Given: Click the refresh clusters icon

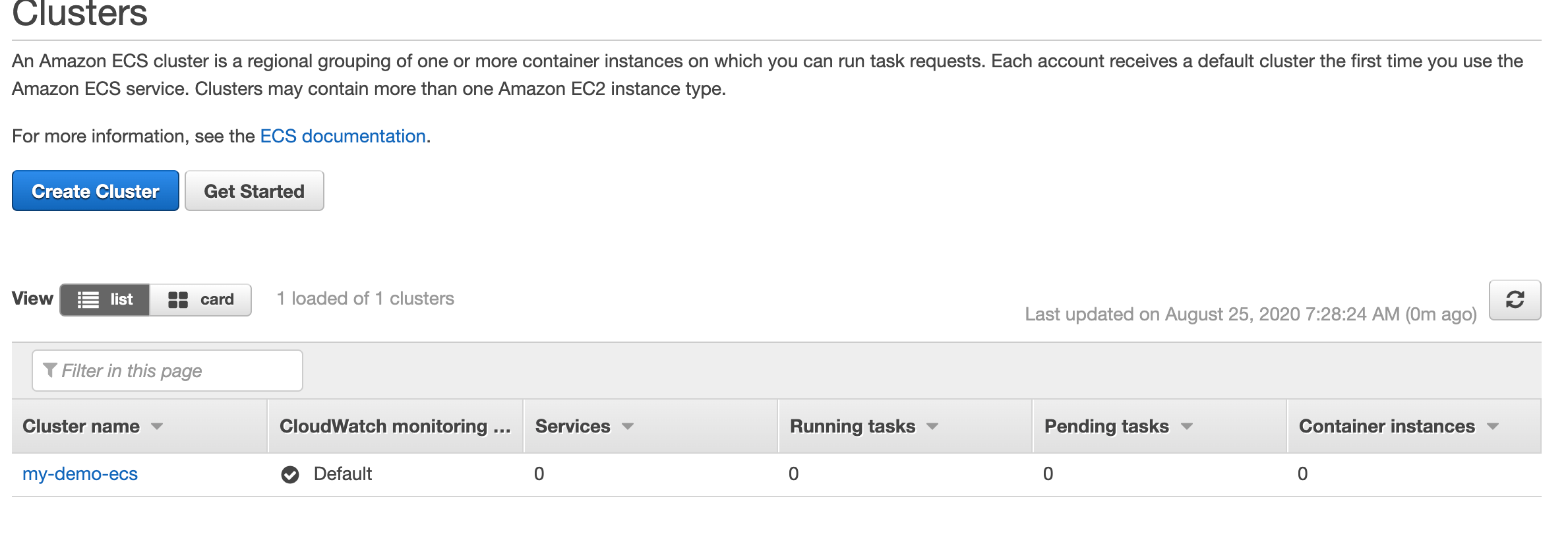Looking at the screenshot, I should tap(1514, 300).
